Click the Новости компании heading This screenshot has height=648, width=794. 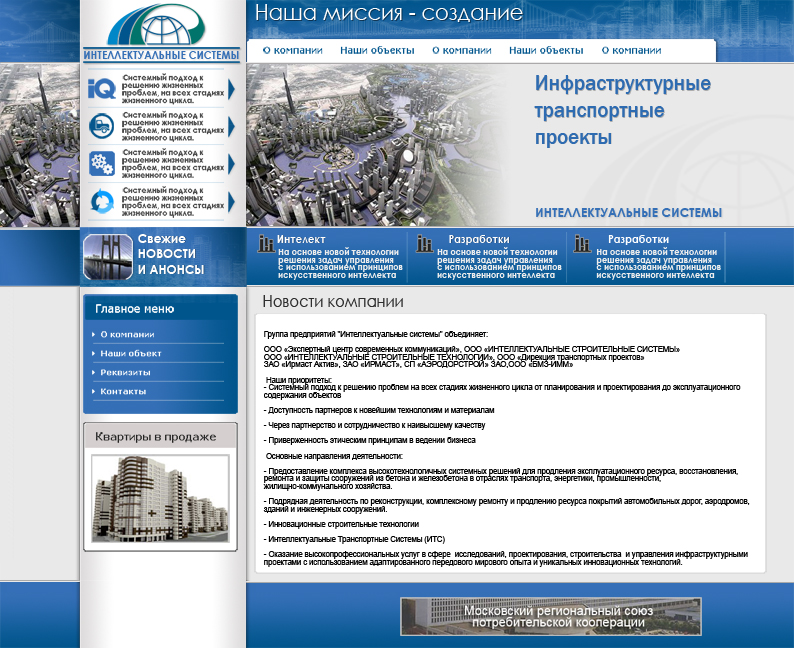333,302
